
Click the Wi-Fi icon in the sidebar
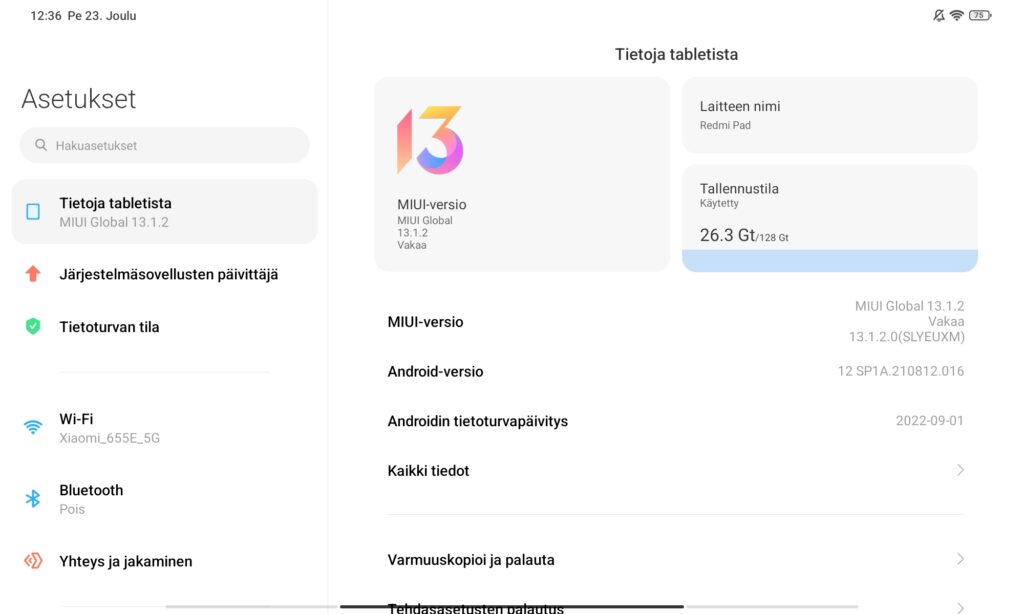pyautogui.click(x=33, y=427)
